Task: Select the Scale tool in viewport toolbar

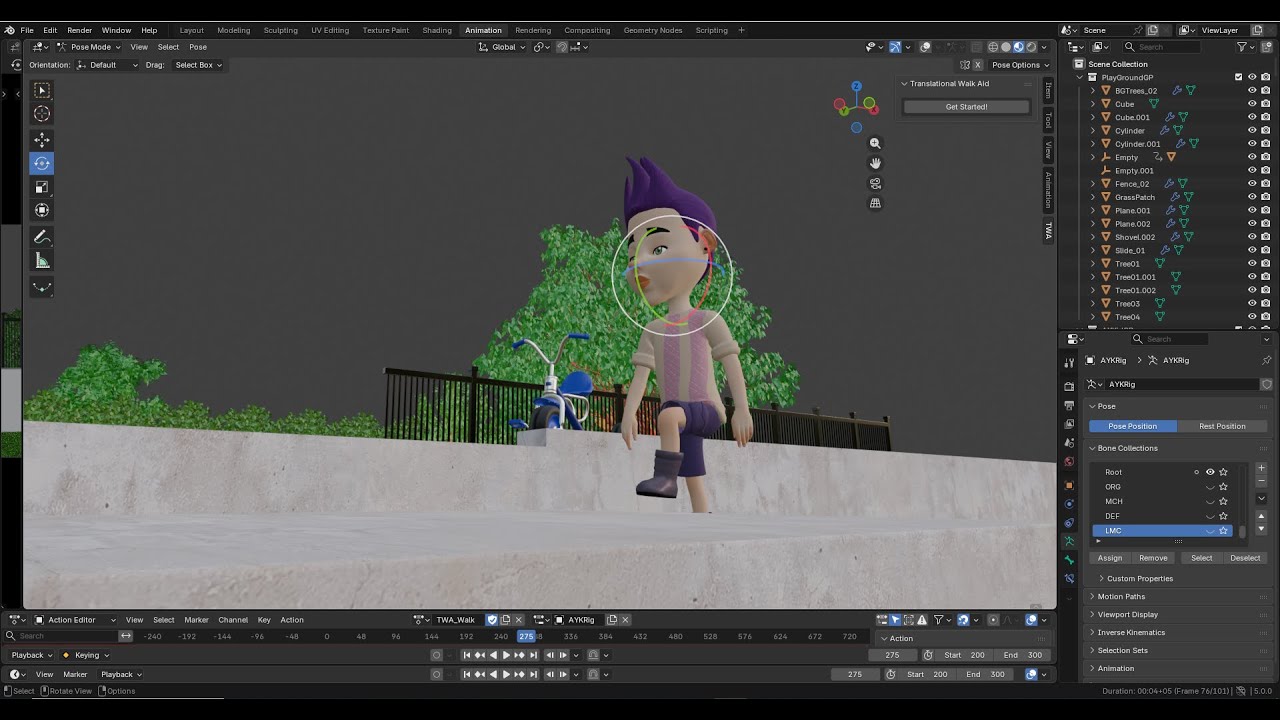Action: [x=42, y=187]
